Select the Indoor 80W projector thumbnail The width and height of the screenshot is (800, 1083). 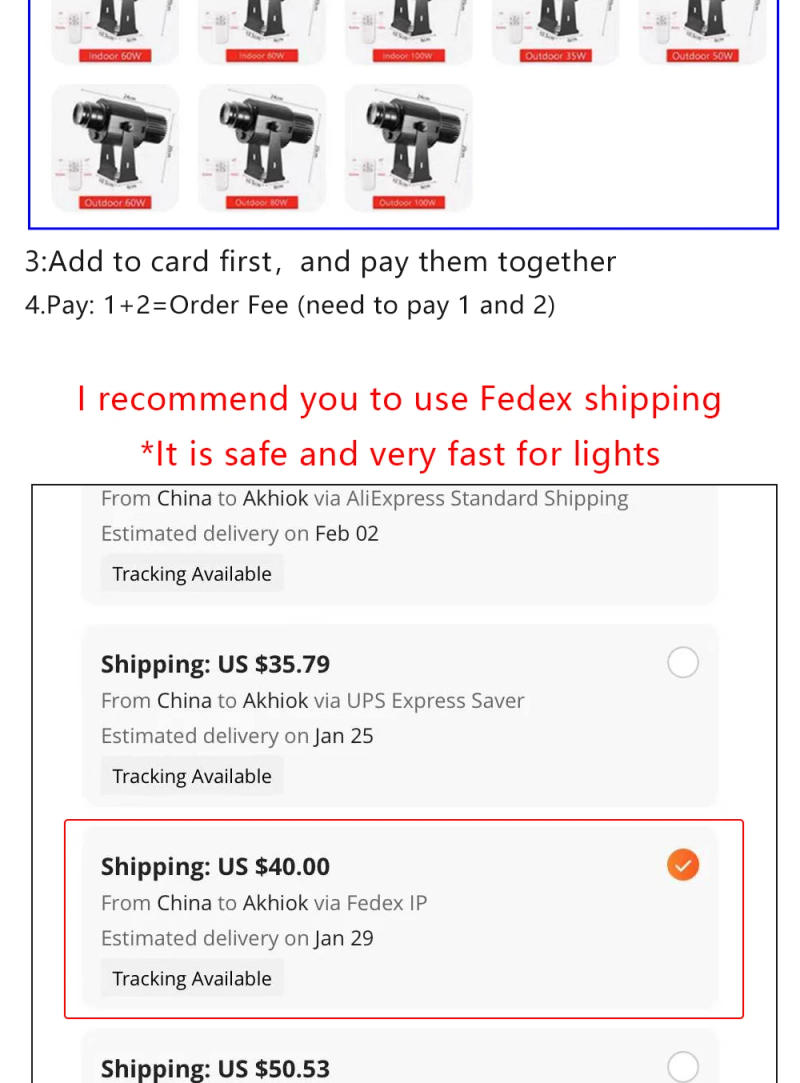(x=262, y=30)
